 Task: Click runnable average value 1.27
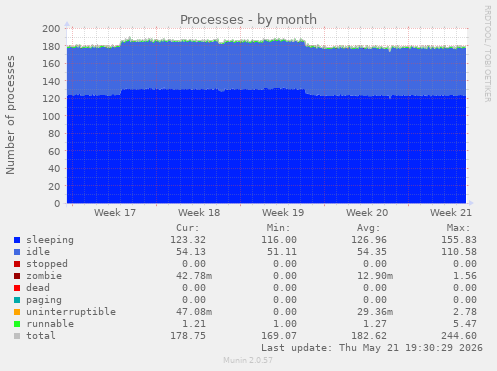coord(375,324)
